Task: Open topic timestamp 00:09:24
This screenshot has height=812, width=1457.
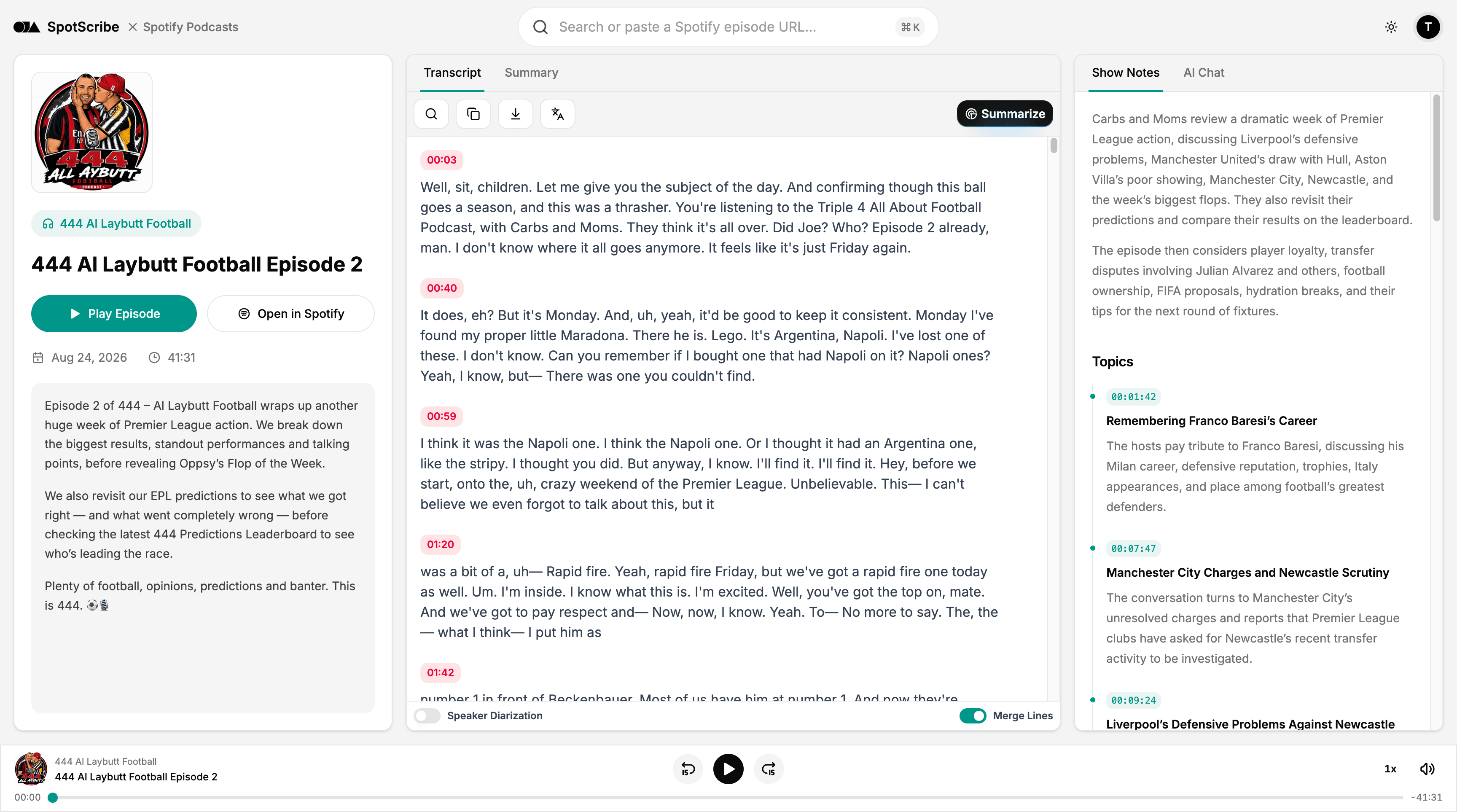Action: point(1133,701)
